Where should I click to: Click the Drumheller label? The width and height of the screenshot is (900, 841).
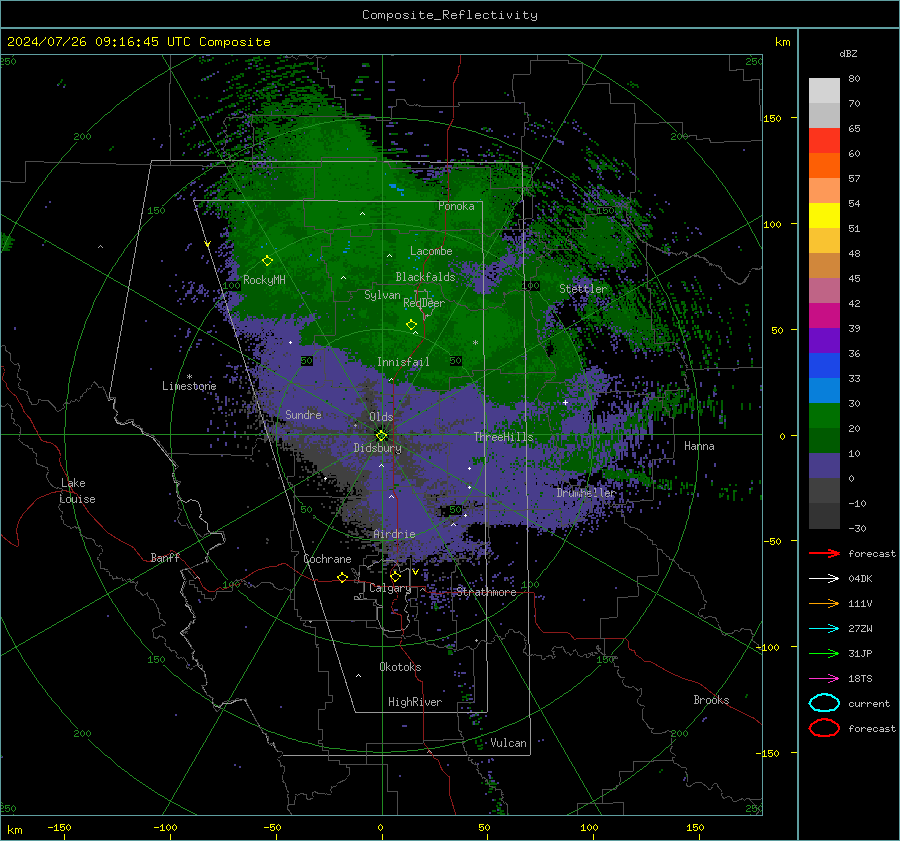(586, 493)
